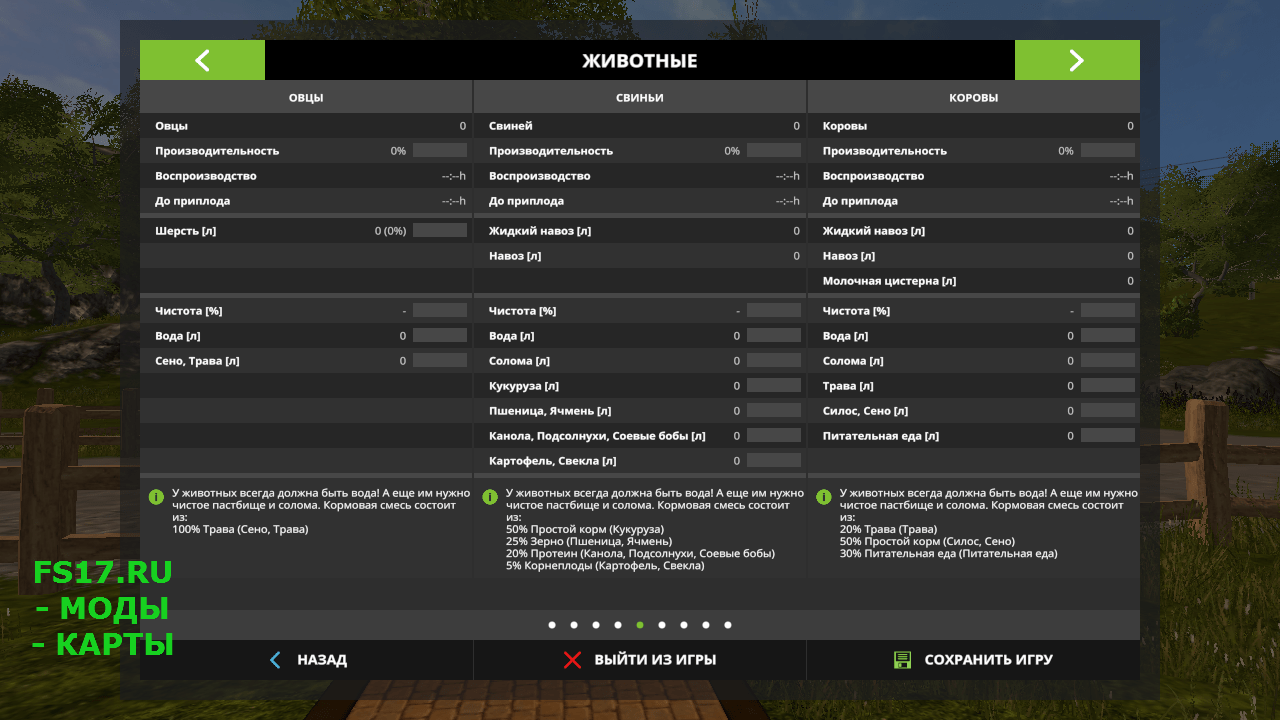
Task: Click pigs Солома [л] row
Action: pyautogui.click(x=640, y=361)
